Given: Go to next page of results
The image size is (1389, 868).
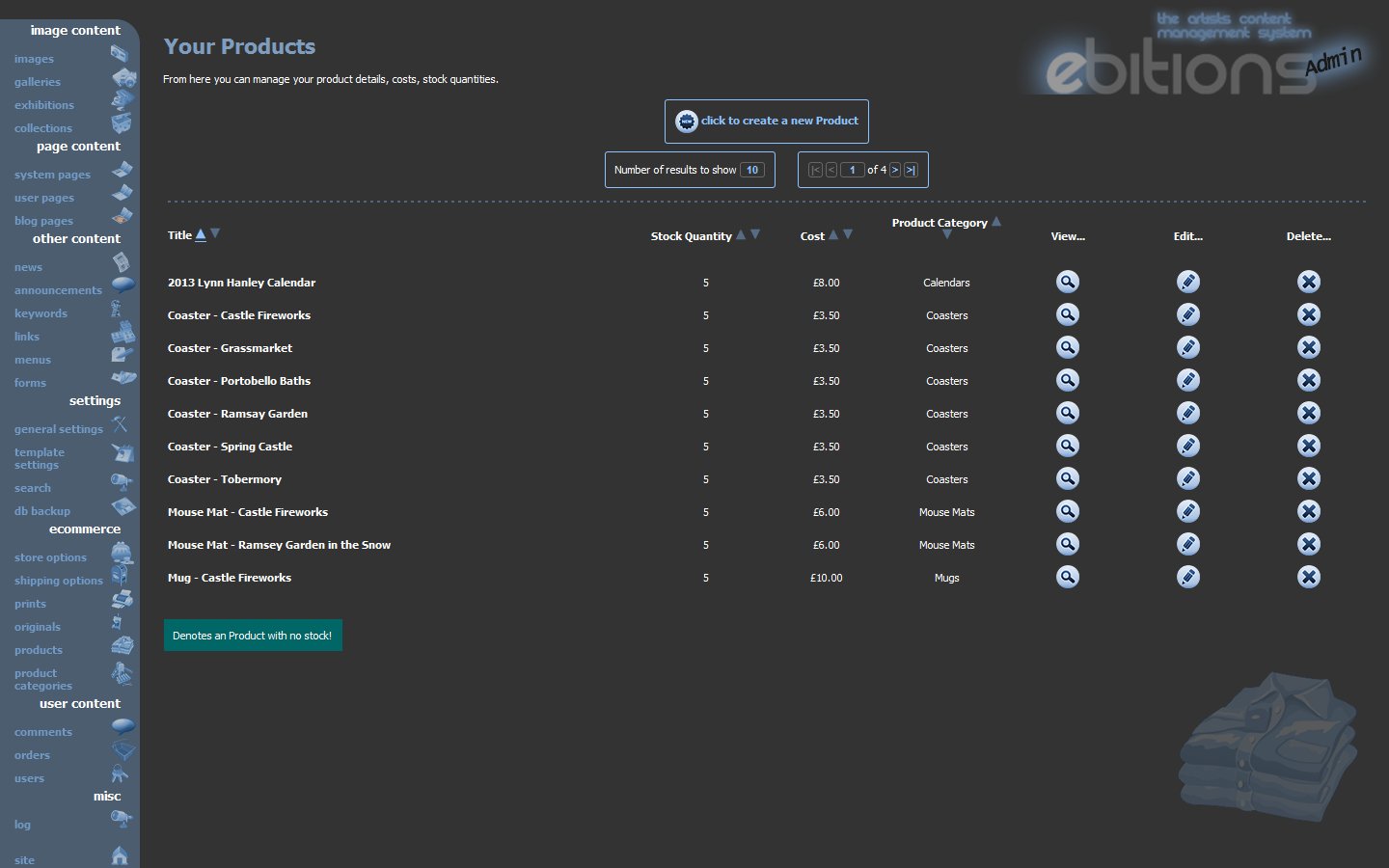Looking at the screenshot, I should click(894, 170).
